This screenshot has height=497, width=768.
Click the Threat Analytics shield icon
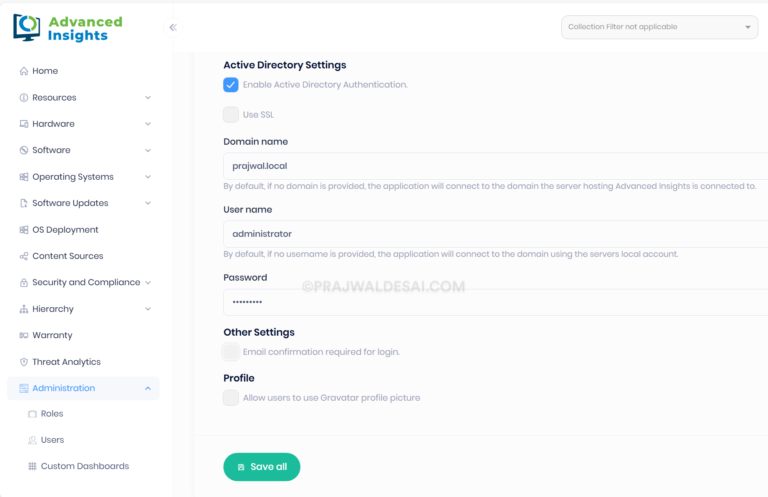(x=24, y=362)
